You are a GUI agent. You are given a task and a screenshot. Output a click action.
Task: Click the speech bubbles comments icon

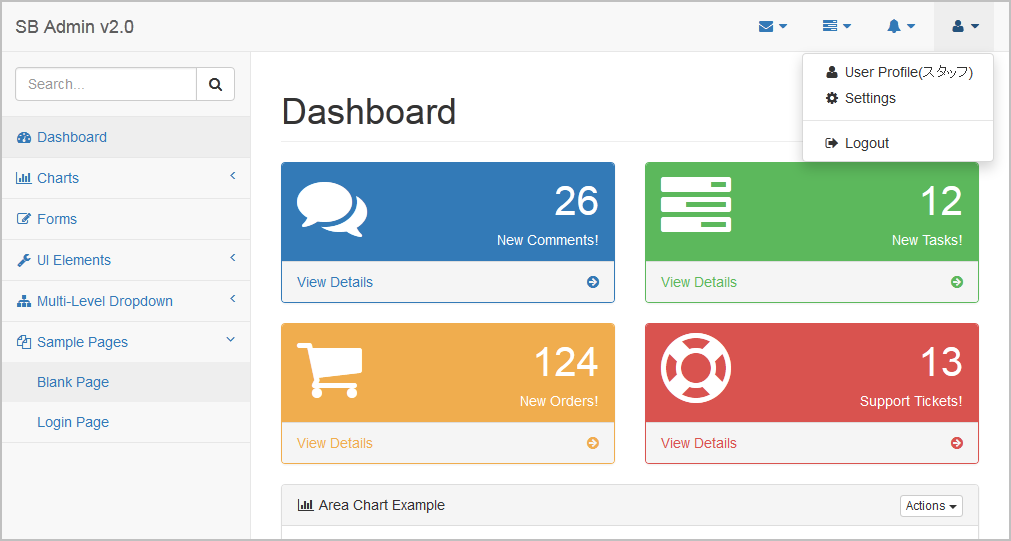(332, 209)
